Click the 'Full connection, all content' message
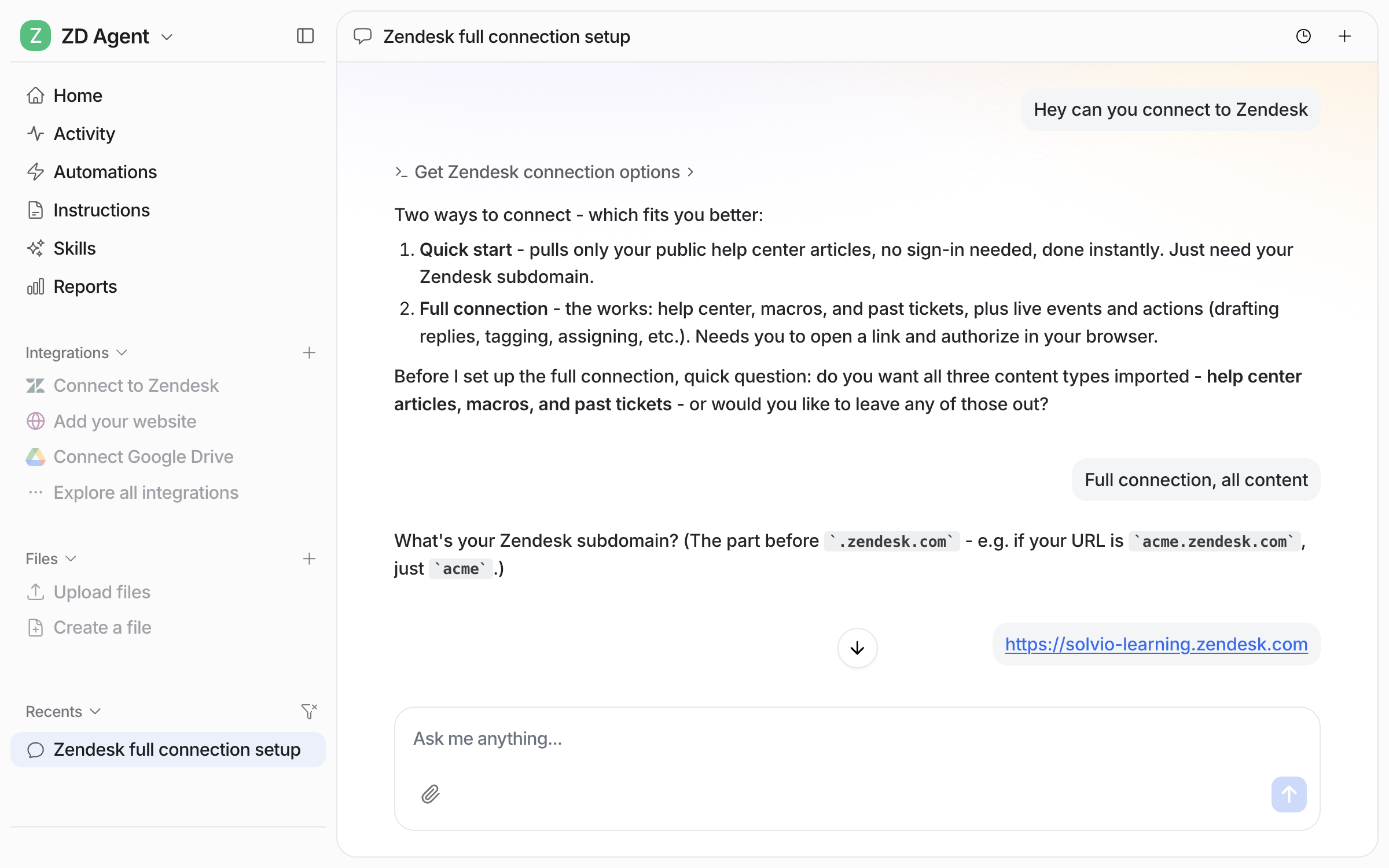This screenshot has width=1389, height=868. click(x=1196, y=480)
